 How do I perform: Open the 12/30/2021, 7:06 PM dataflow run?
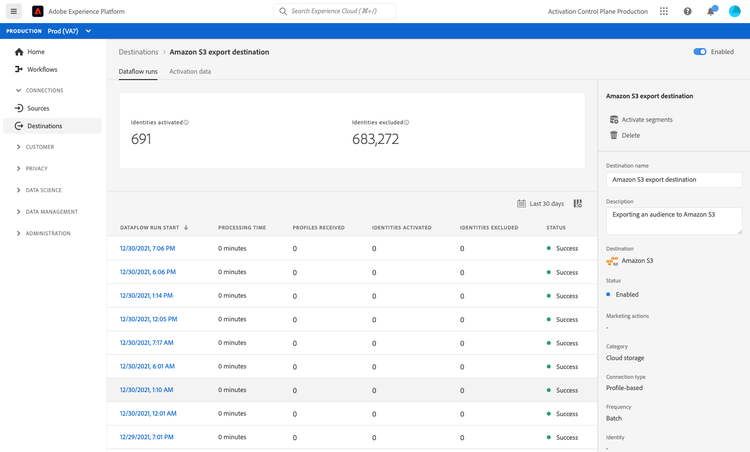click(147, 248)
